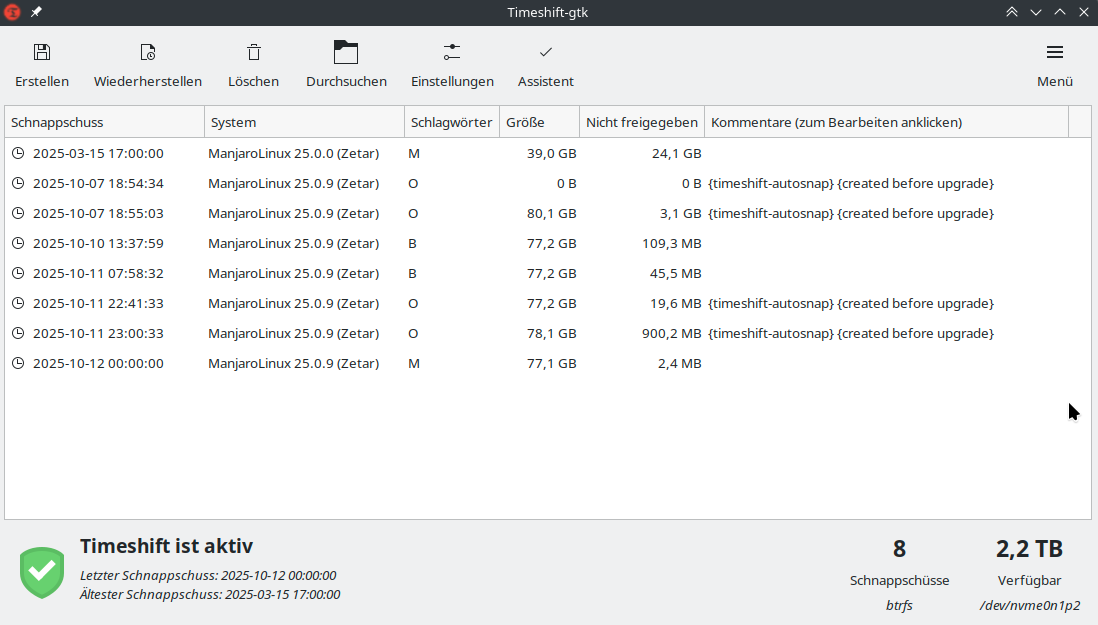Select snapshot 2025-03-15 17:00:00

tap(98, 153)
